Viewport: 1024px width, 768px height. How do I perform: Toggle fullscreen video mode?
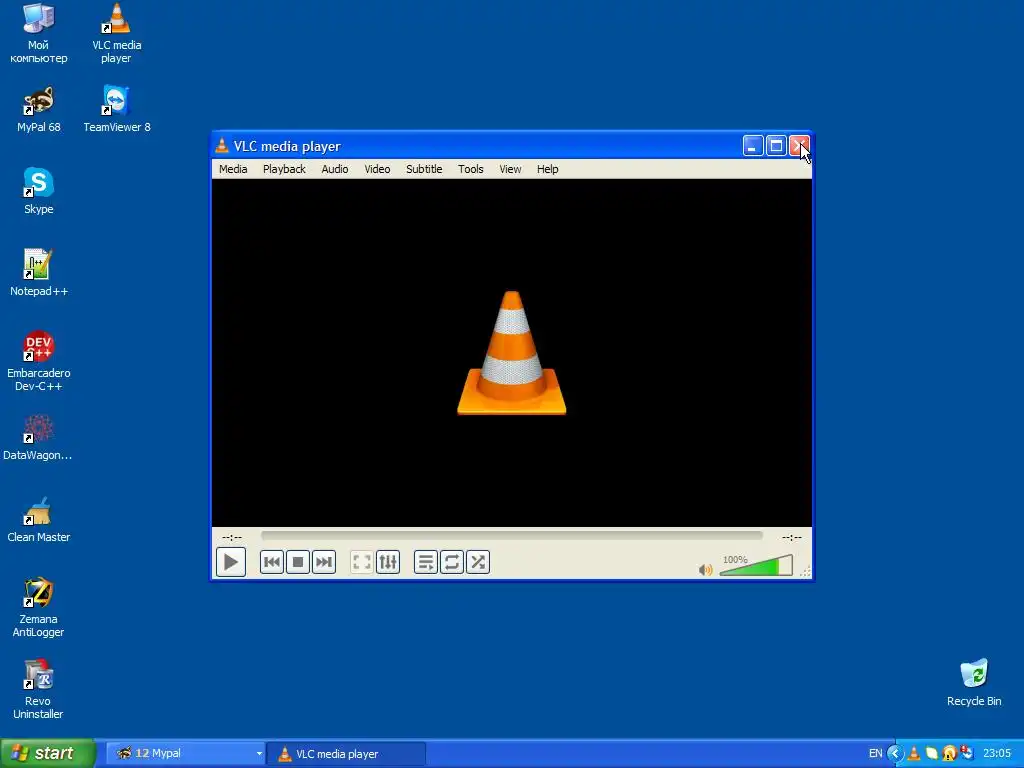pyautogui.click(x=362, y=562)
